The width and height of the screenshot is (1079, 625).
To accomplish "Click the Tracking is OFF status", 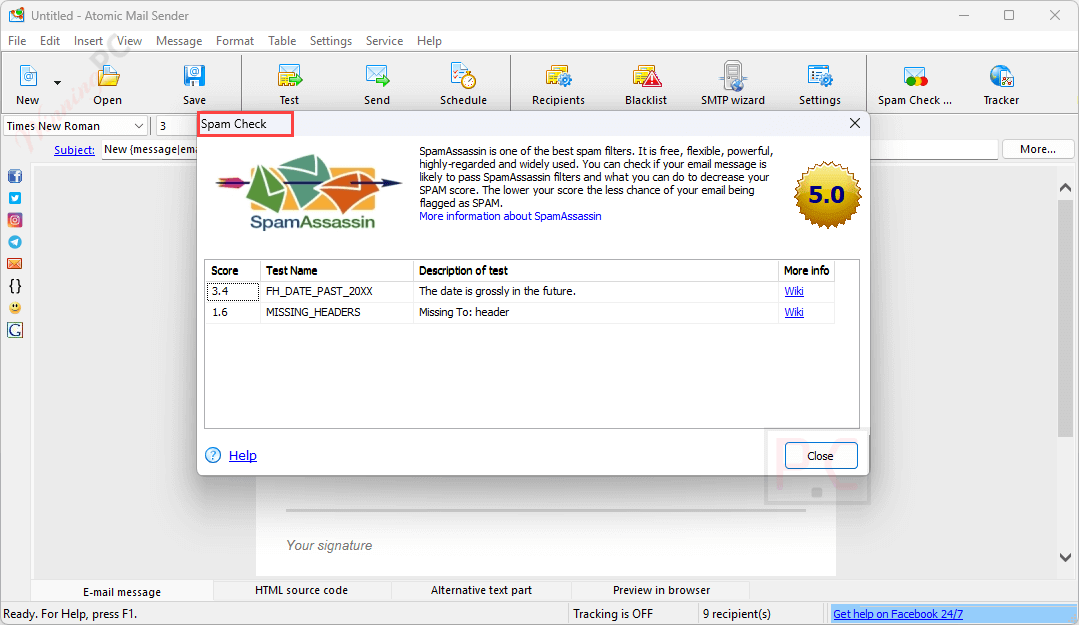I will [613, 613].
